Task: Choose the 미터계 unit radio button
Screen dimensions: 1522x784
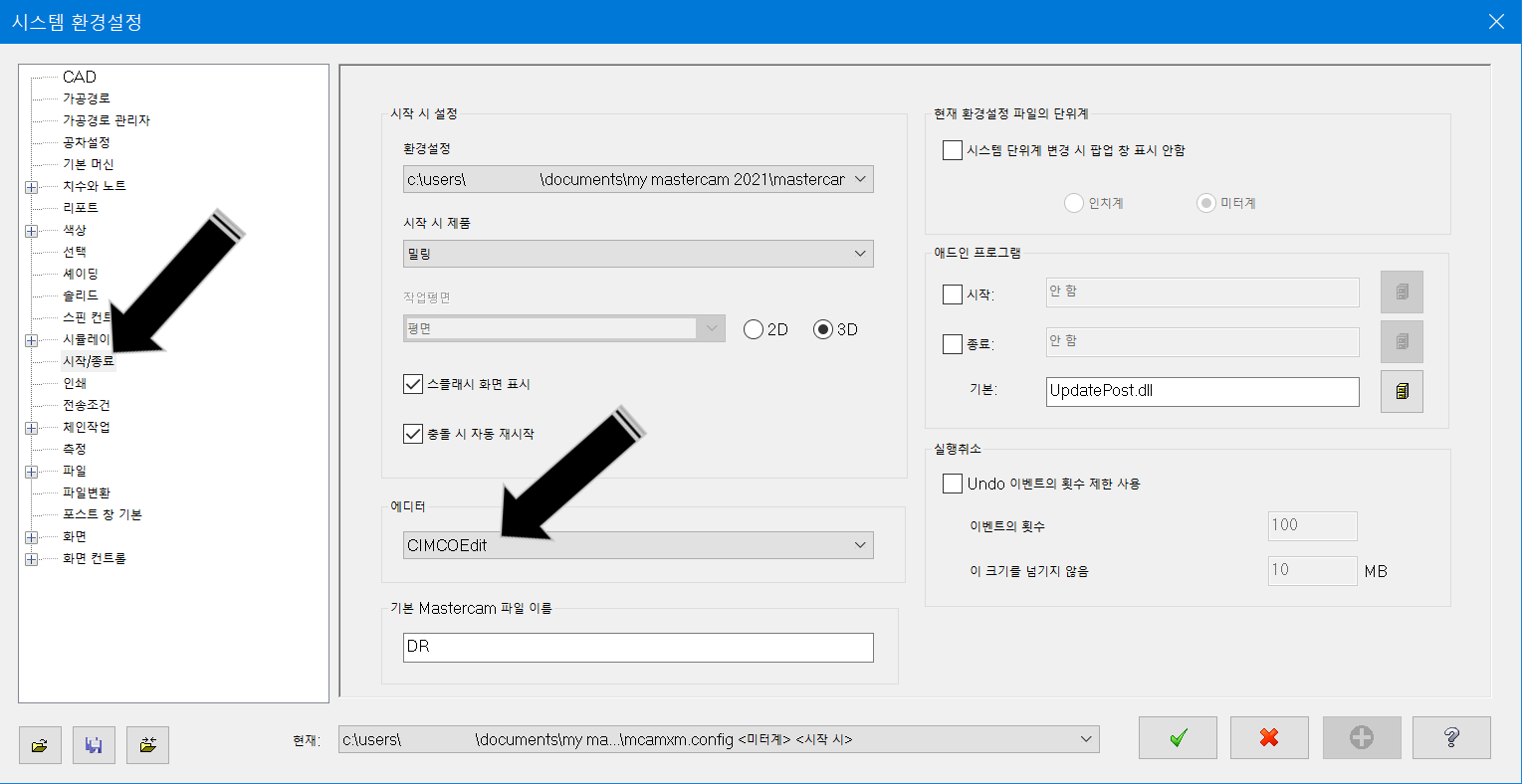Action: pos(1206,203)
